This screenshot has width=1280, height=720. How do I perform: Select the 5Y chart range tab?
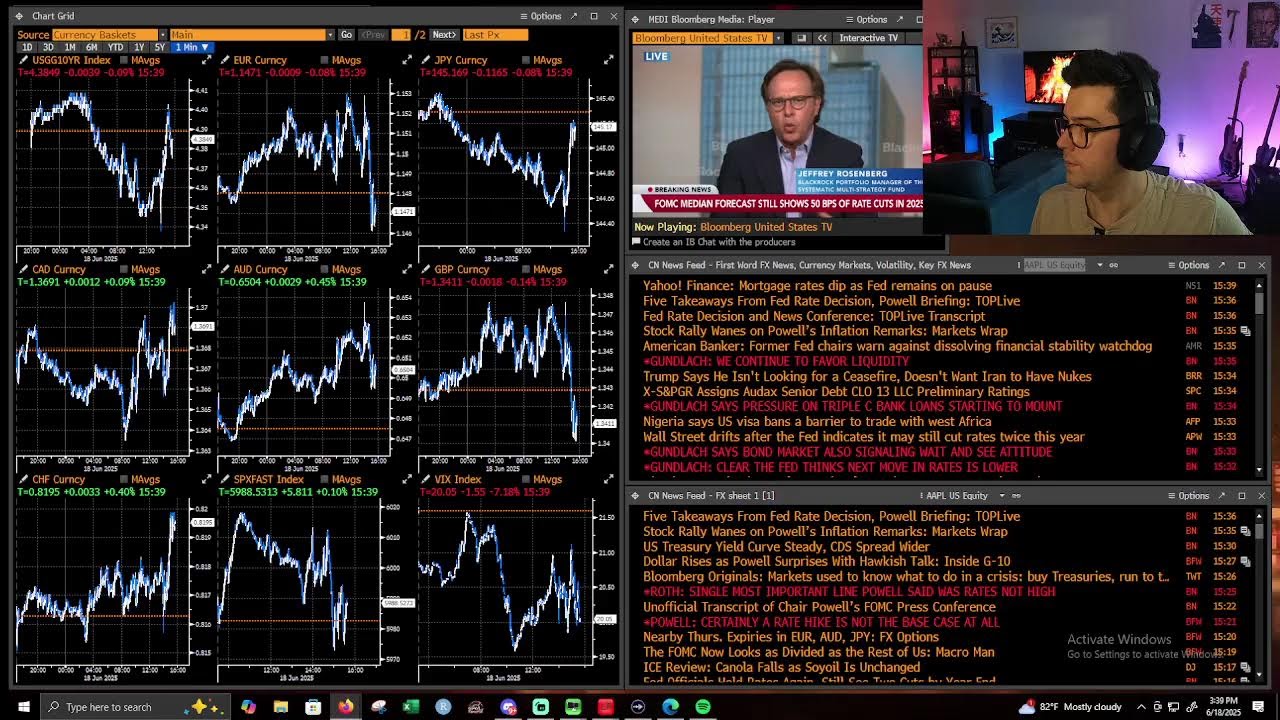pos(160,47)
